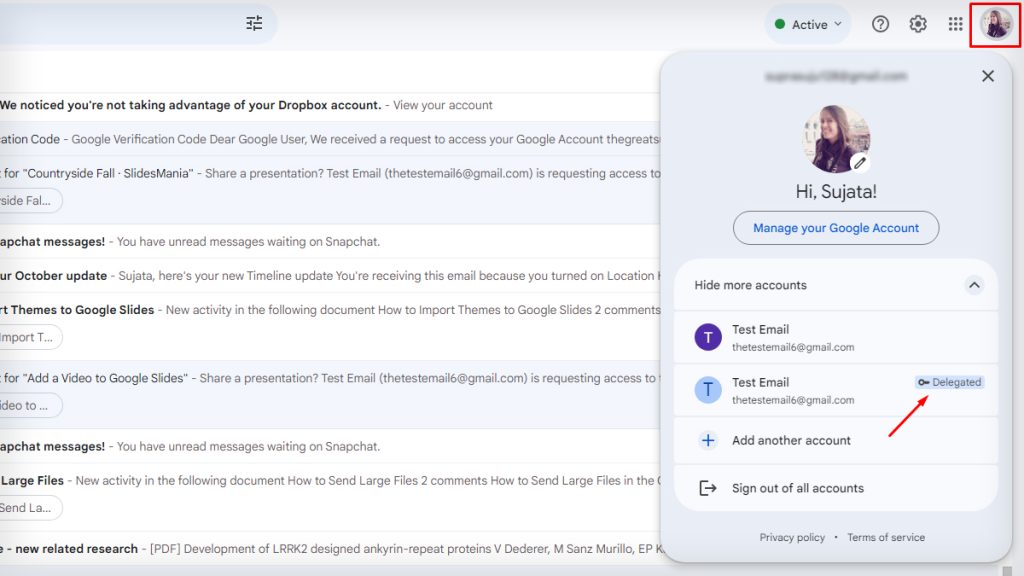Viewport: 1024px width, 576px height.
Task: Select Add another account
Action: (791, 439)
